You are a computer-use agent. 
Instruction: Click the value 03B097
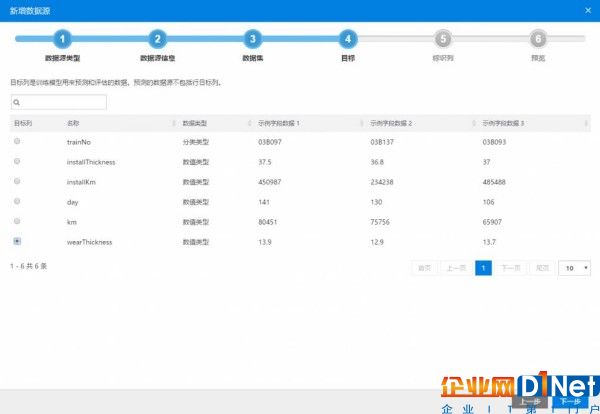coord(270,142)
